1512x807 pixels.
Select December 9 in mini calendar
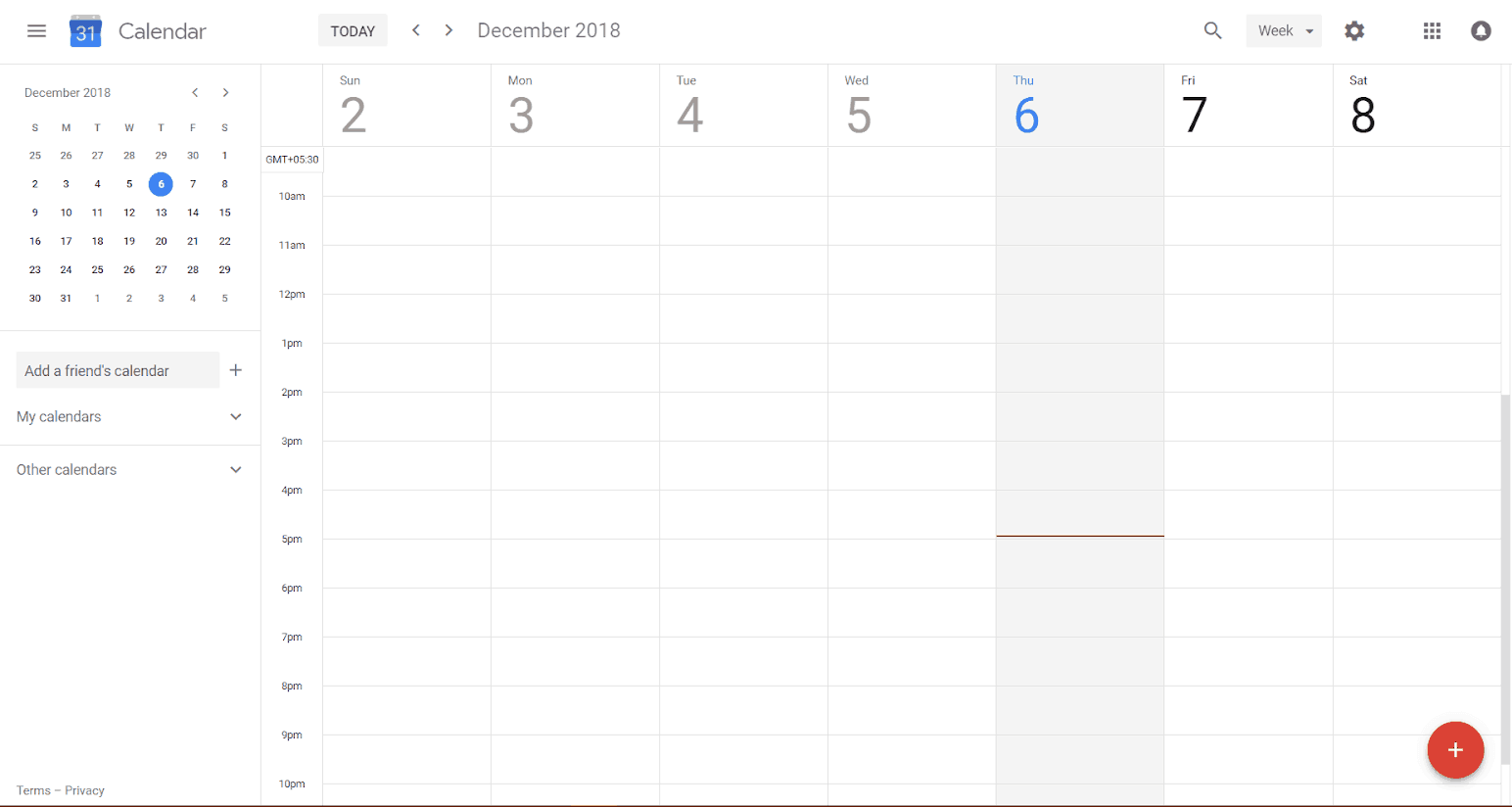[x=34, y=213]
